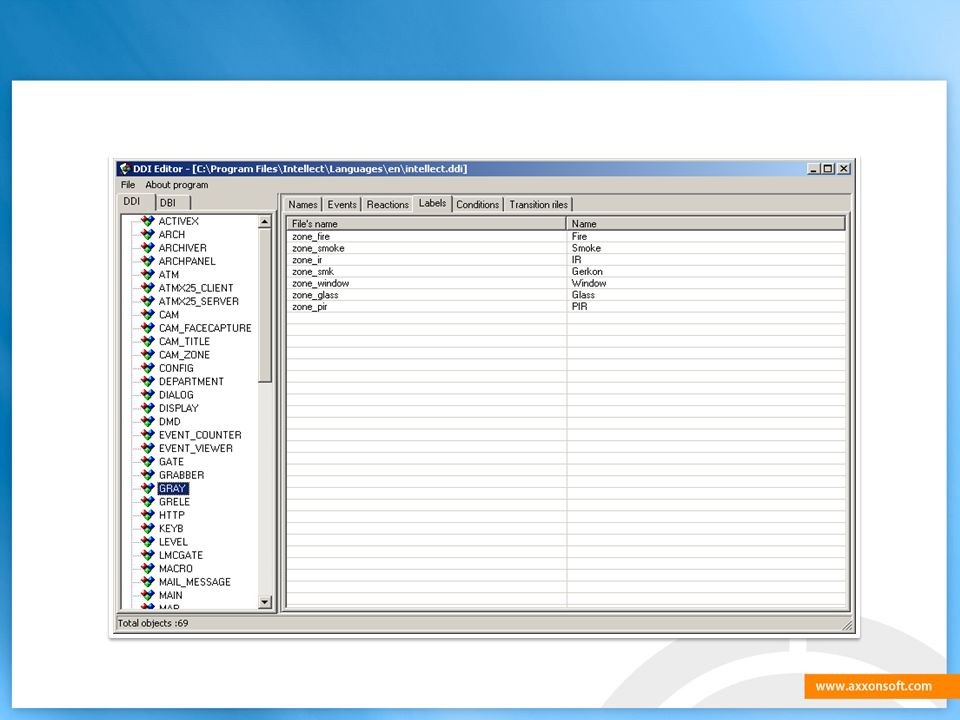Click the icon beside ATMX25_SERVER
This screenshot has width=960, height=720.
(148, 301)
